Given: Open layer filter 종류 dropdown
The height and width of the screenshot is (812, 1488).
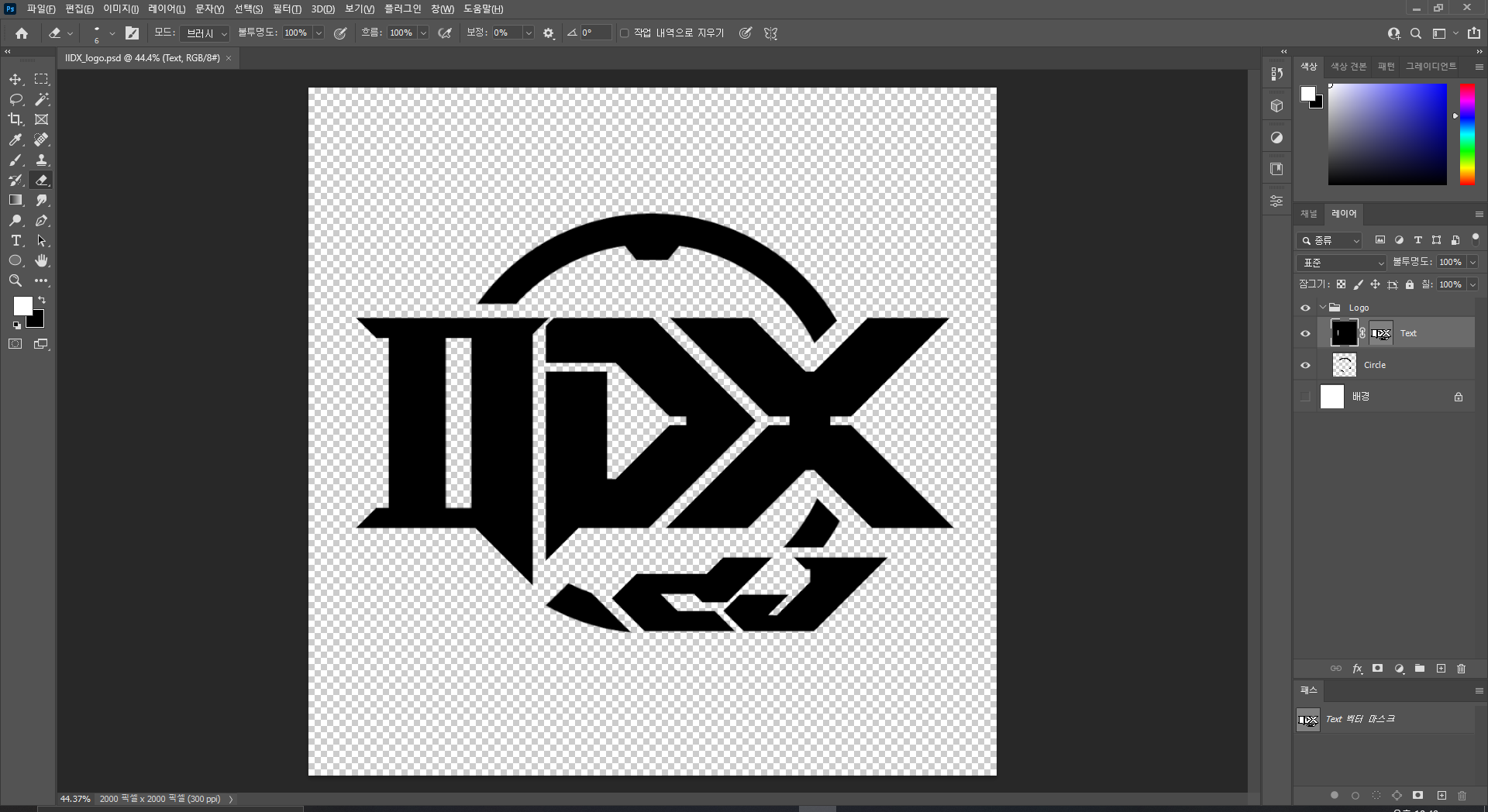Looking at the screenshot, I should click(1329, 240).
